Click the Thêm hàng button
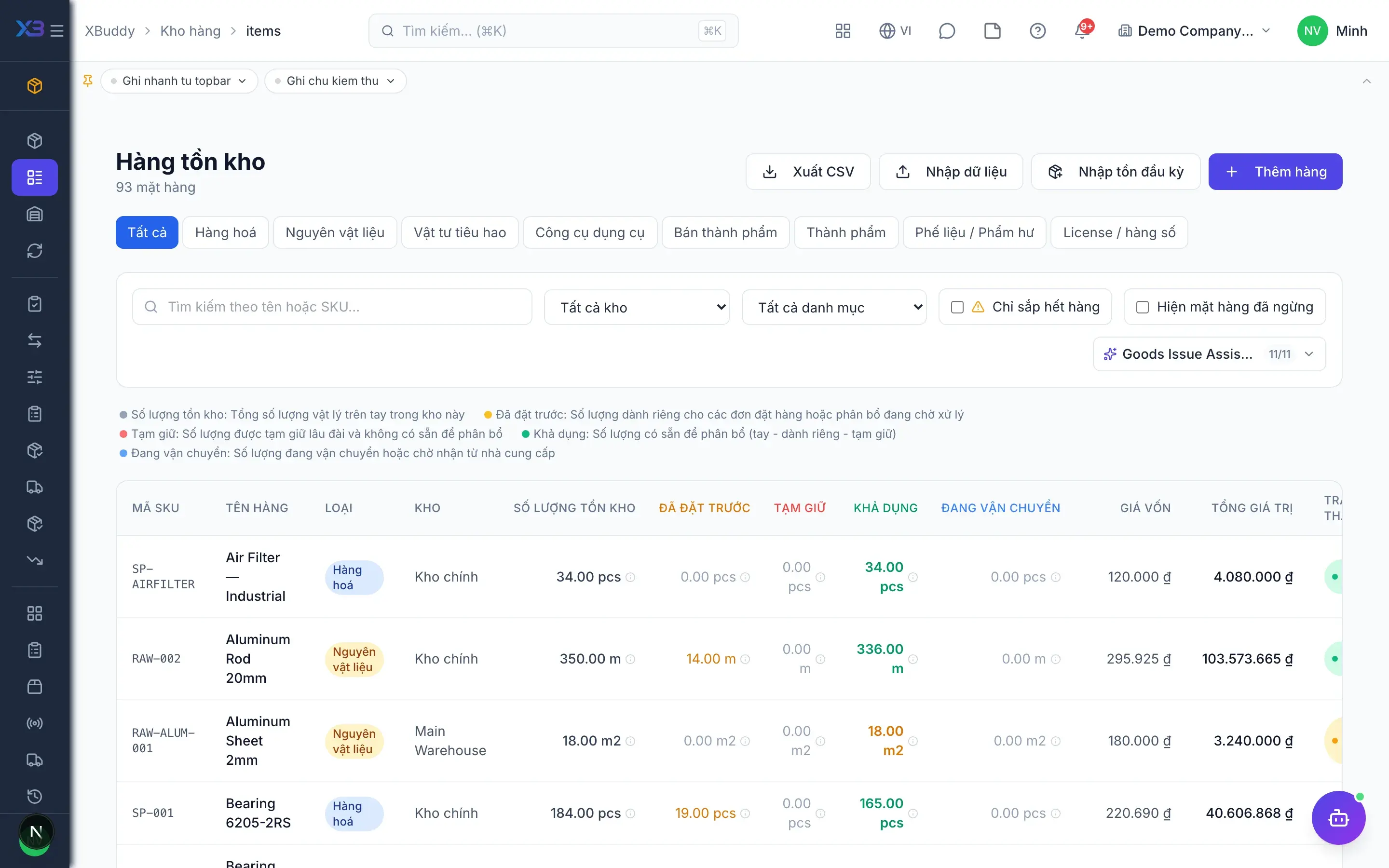 pyautogui.click(x=1275, y=172)
